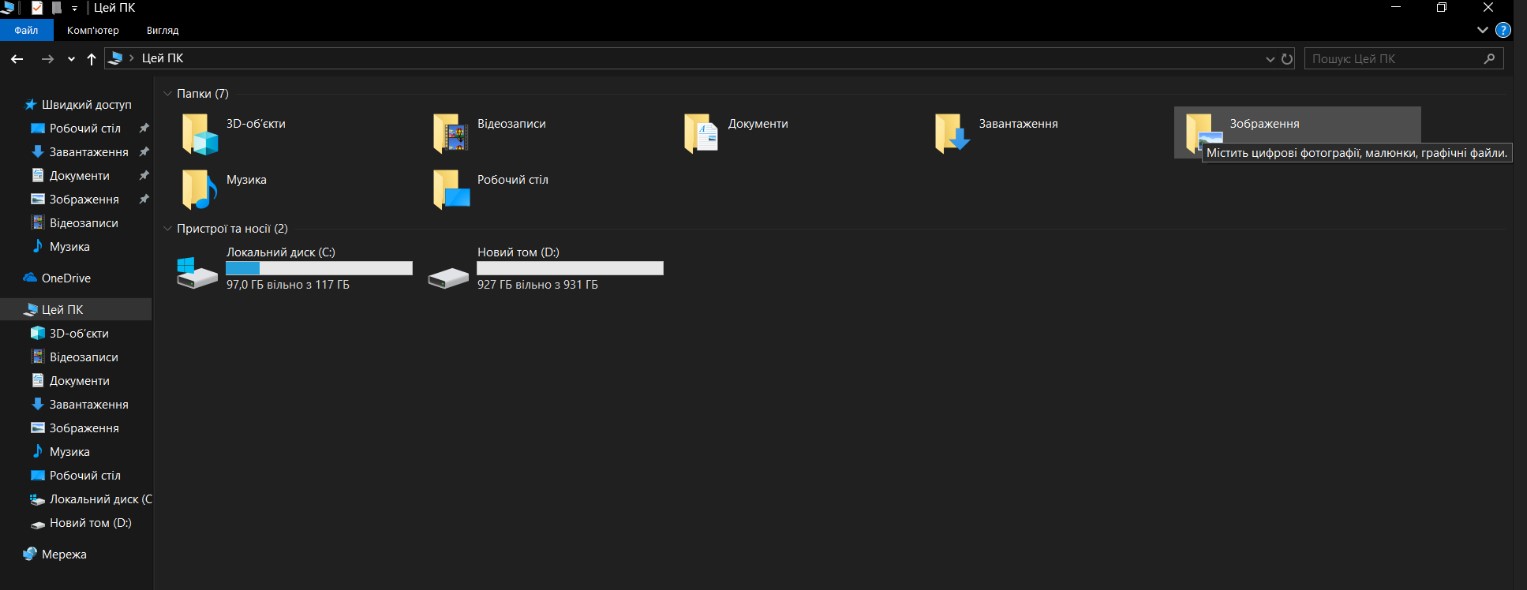
Task: Unpin Робочий стіл via its pin icon
Action: [x=144, y=128]
